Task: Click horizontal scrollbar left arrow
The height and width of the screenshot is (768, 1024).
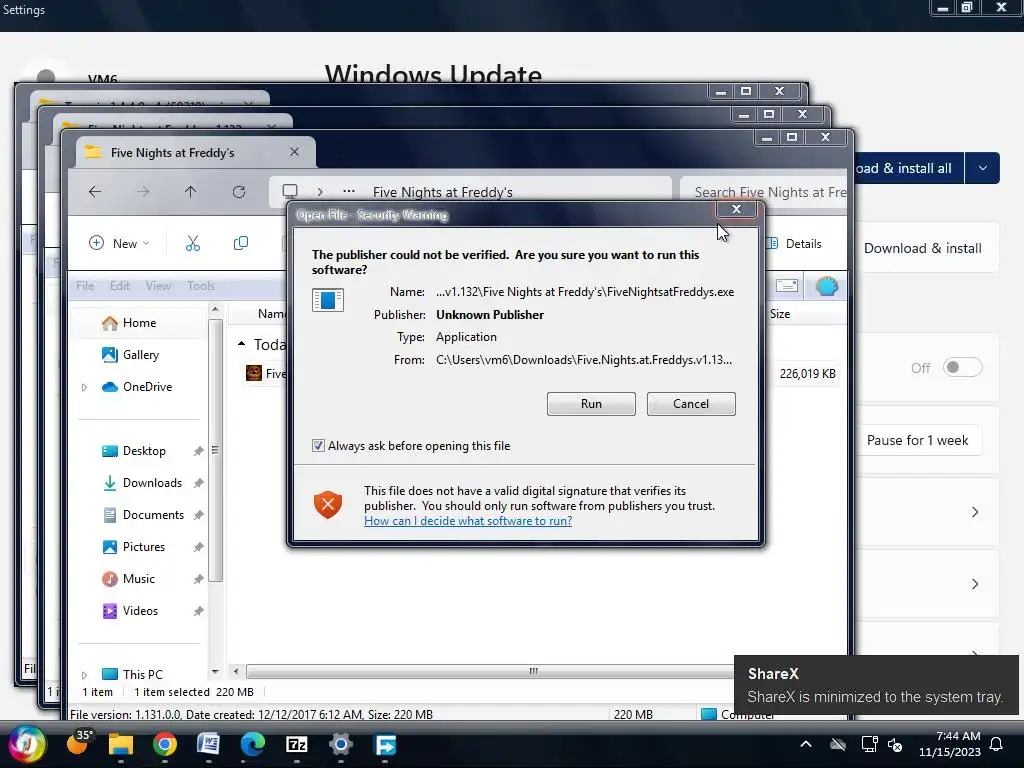Action: pos(236,671)
